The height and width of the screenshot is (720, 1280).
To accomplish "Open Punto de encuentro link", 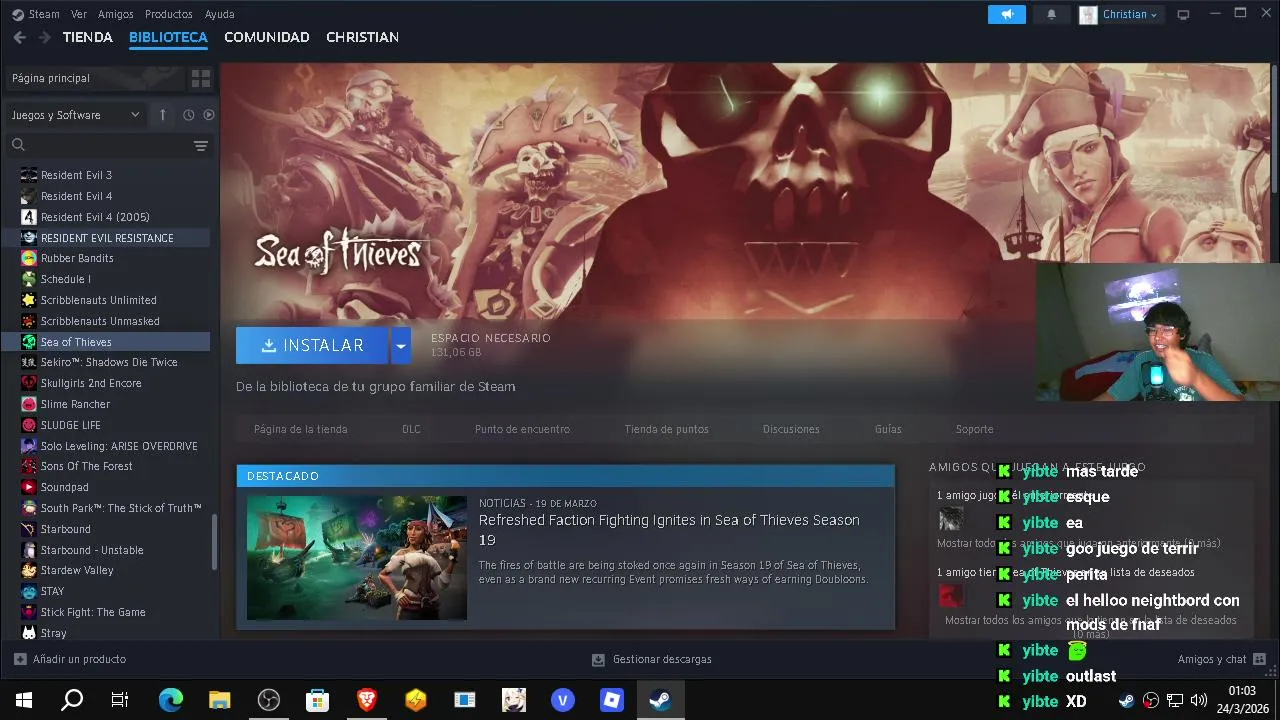I will (x=522, y=429).
